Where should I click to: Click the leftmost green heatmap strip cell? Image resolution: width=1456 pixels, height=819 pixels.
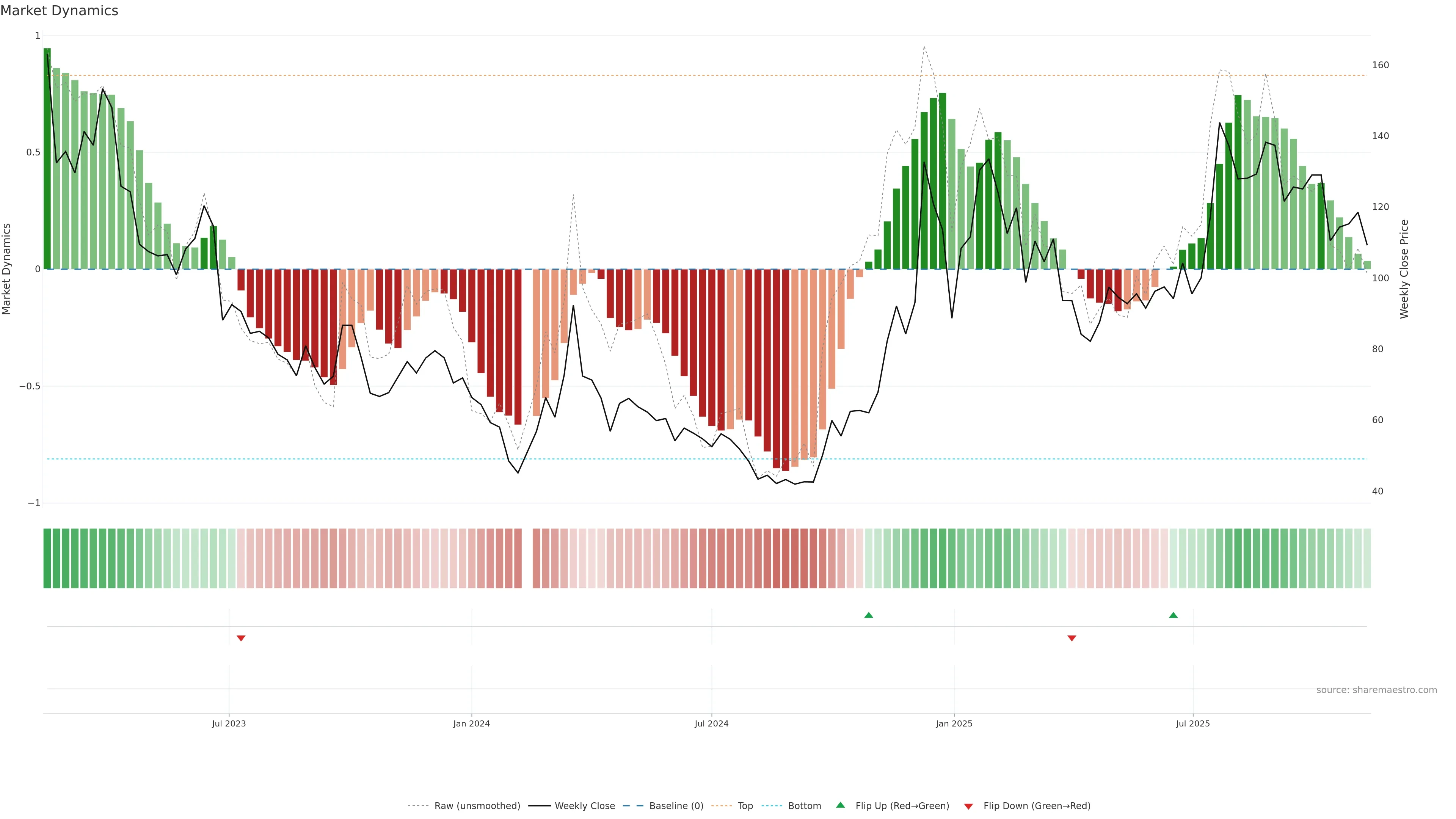(x=47, y=559)
